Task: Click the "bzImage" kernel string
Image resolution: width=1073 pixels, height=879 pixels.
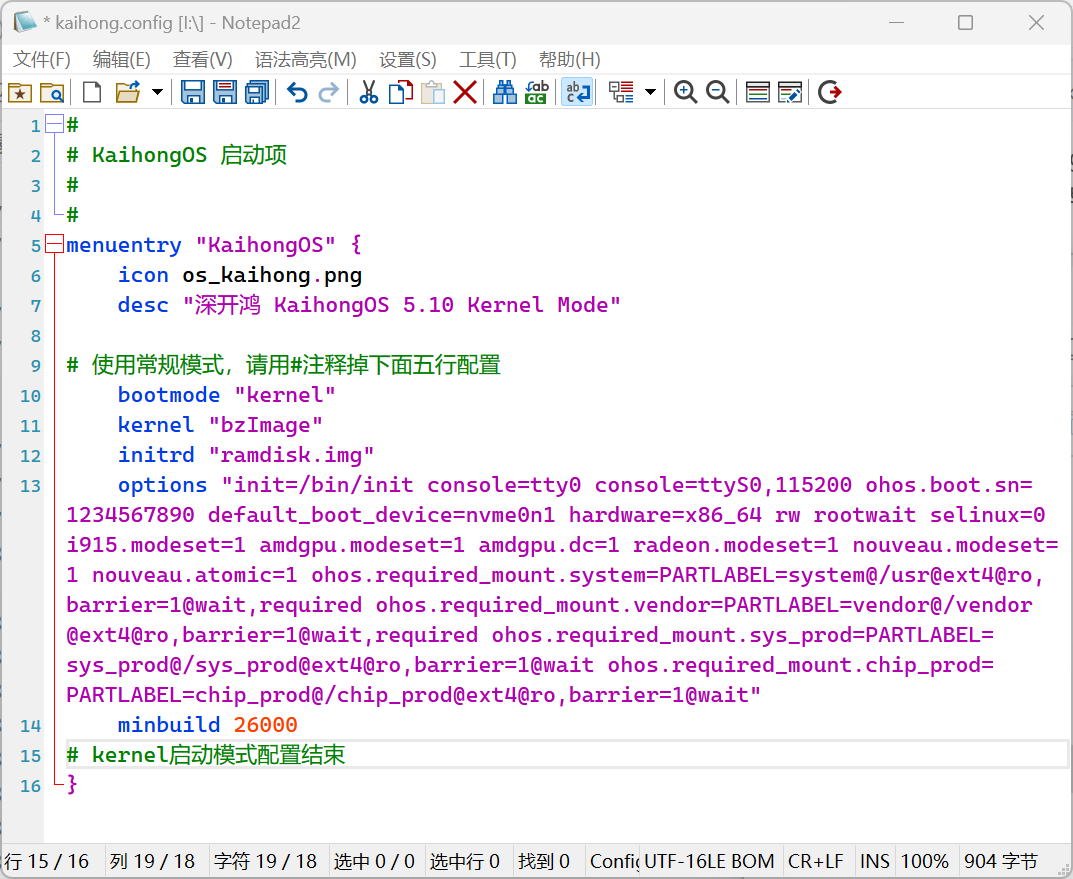Action: tap(266, 425)
